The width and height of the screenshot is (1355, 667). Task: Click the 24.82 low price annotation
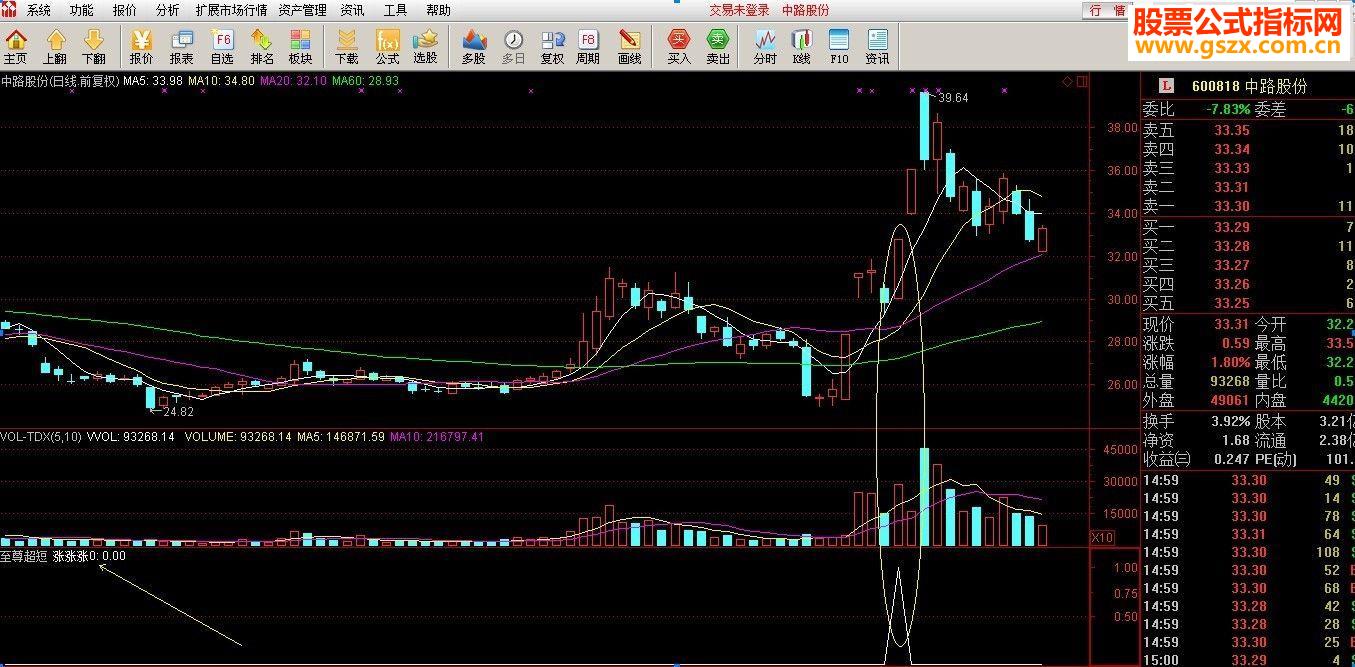tap(178, 411)
